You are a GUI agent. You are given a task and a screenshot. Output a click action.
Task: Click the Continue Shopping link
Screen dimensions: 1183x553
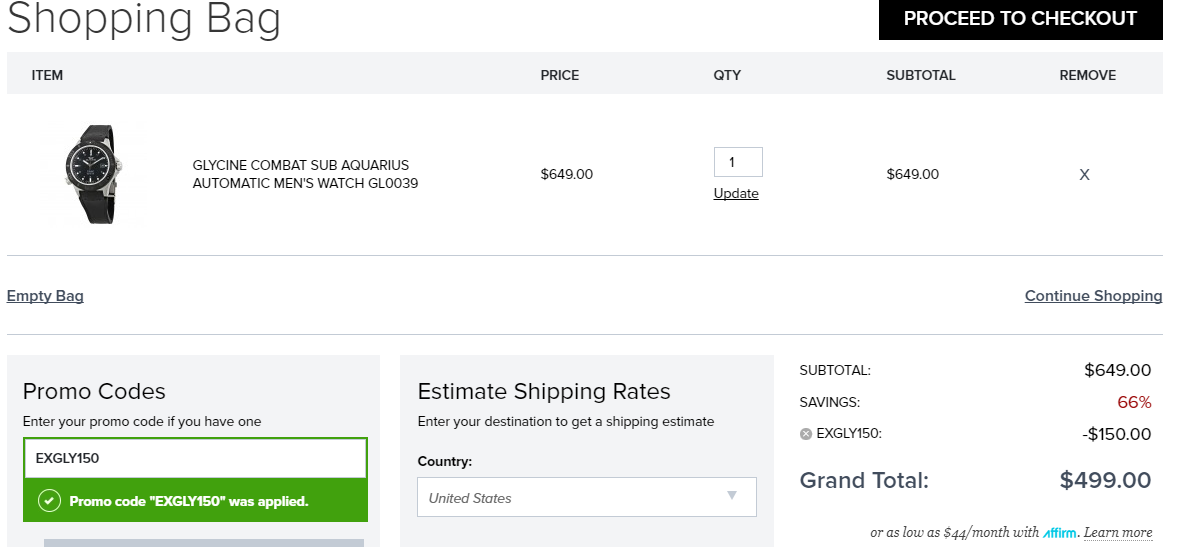[x=1093, y=296]
